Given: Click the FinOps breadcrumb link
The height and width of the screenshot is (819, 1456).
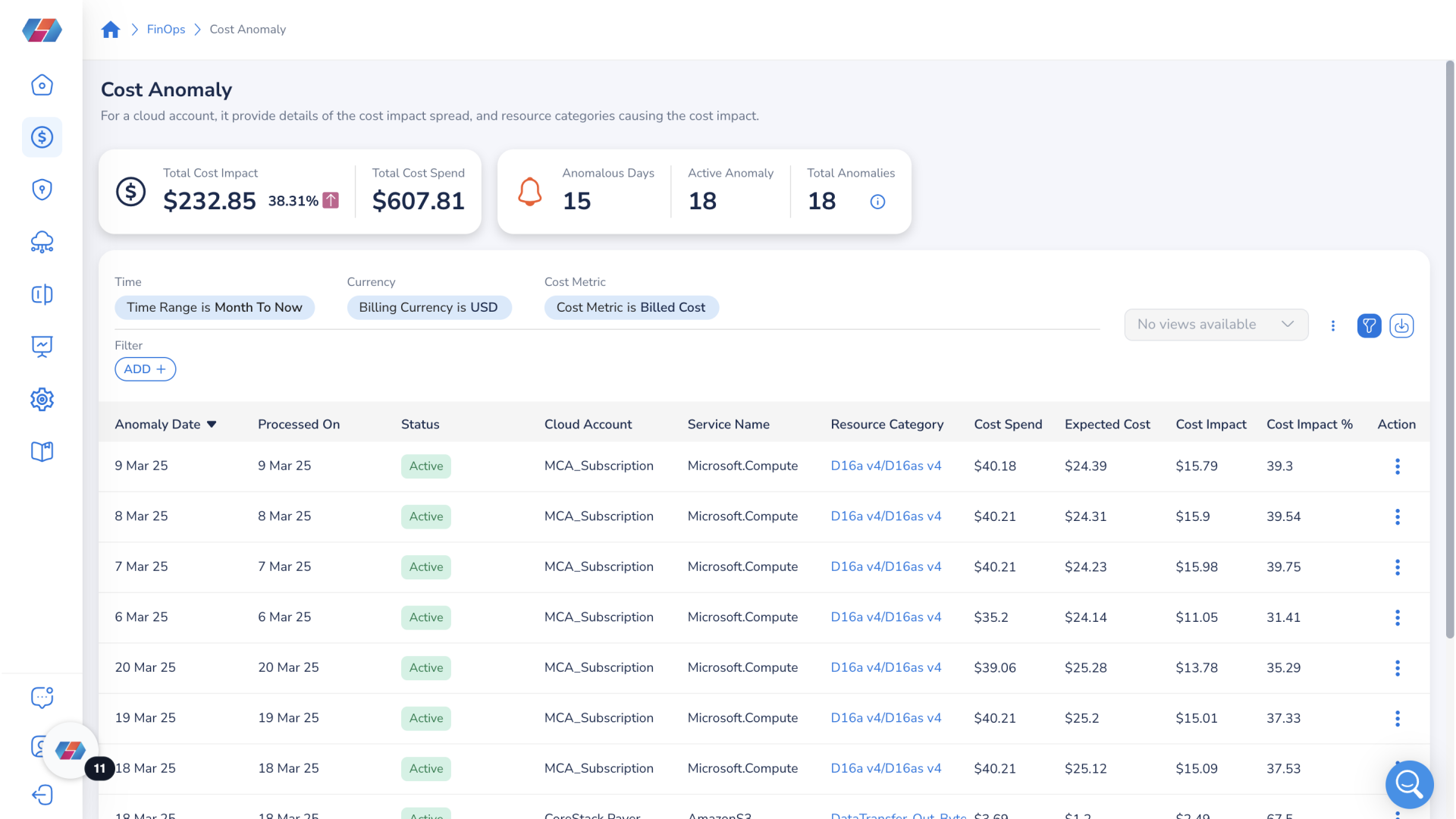Looking at the screenshot, I should 165,30.
